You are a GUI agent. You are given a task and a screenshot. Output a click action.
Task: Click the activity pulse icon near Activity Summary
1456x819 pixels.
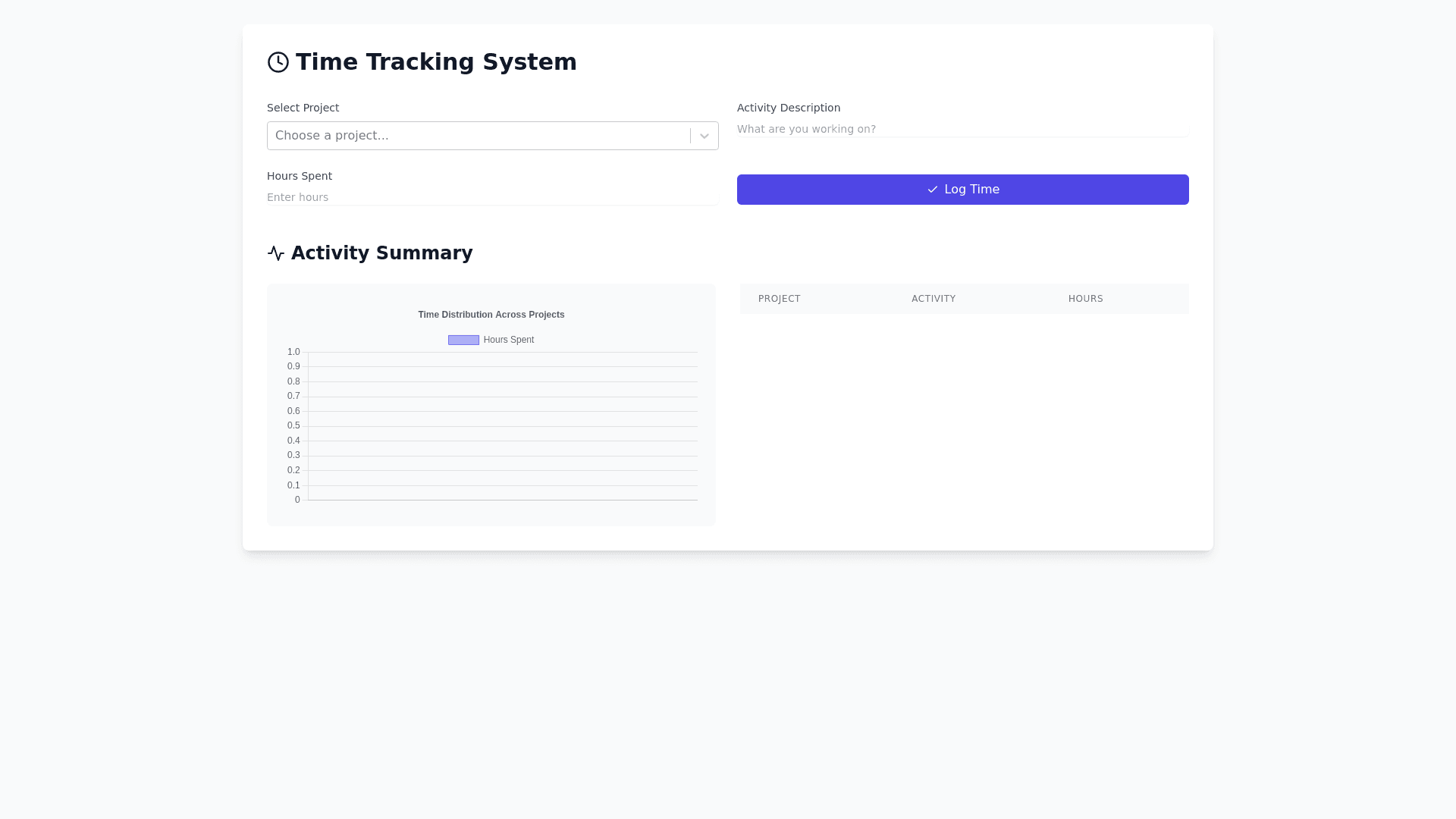coord(276,253)
